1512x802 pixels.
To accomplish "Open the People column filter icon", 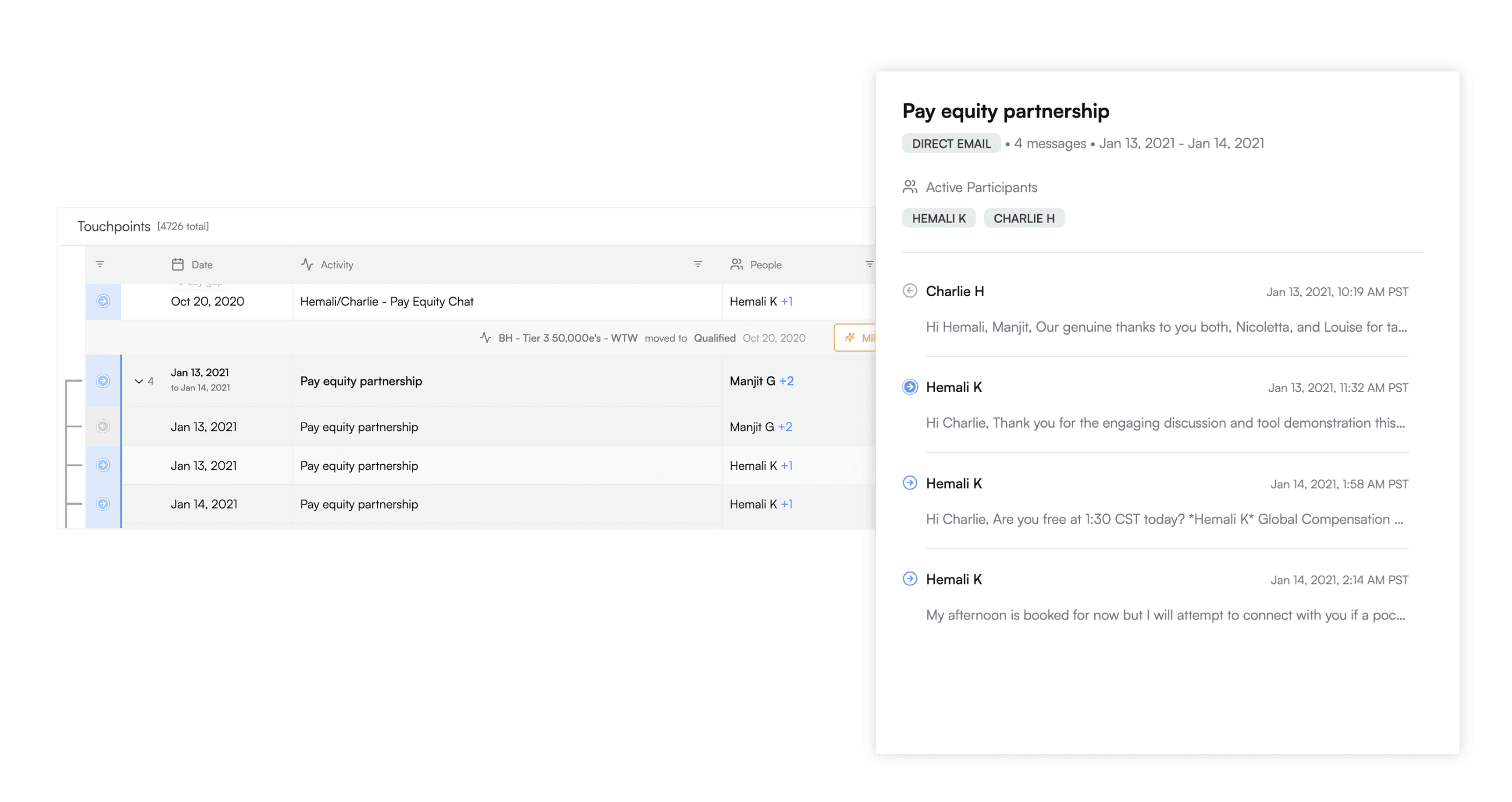I will 869,264.
